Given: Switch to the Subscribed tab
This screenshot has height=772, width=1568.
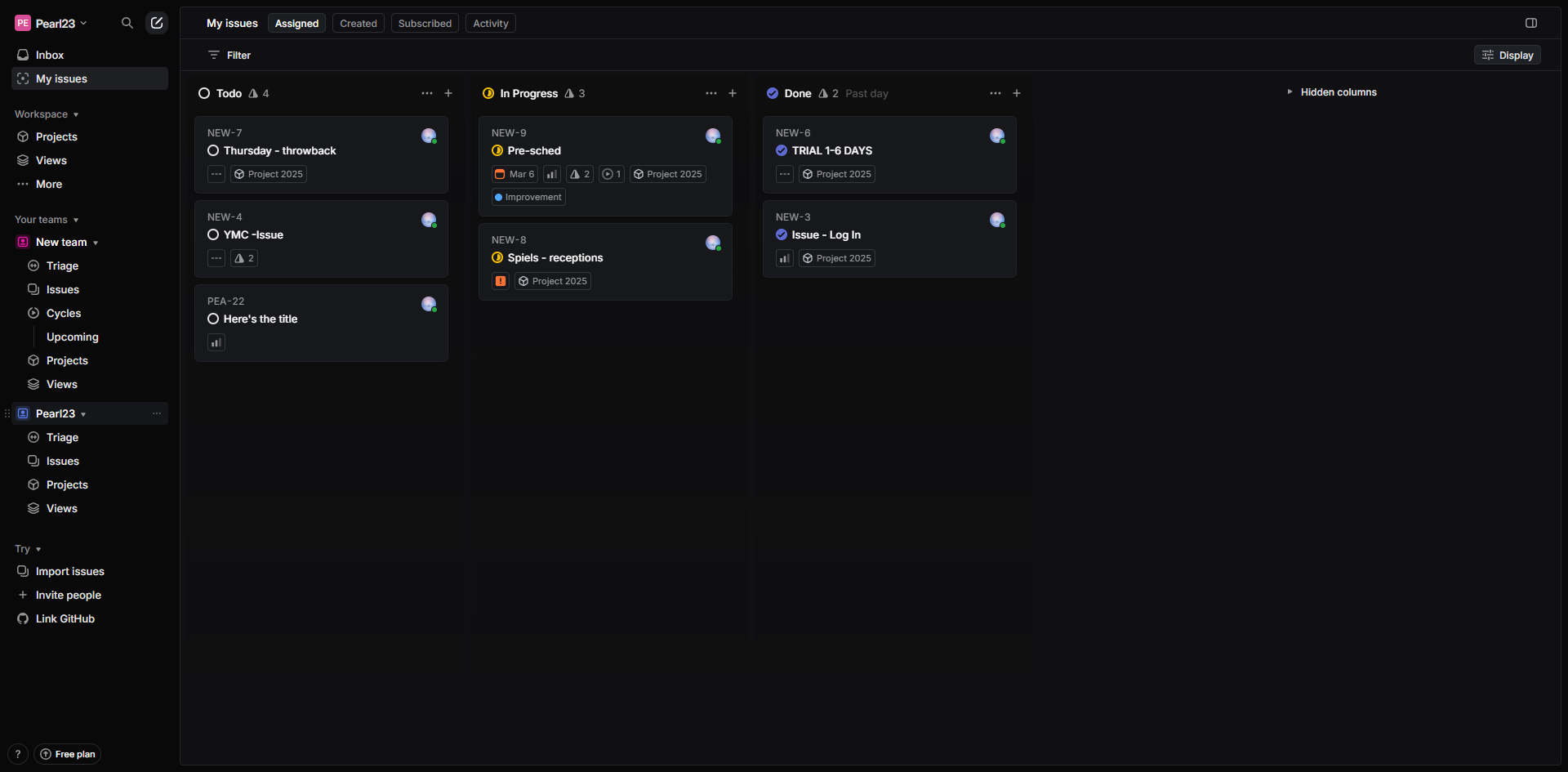Looking at the screenshot, I should pos(425,23).
